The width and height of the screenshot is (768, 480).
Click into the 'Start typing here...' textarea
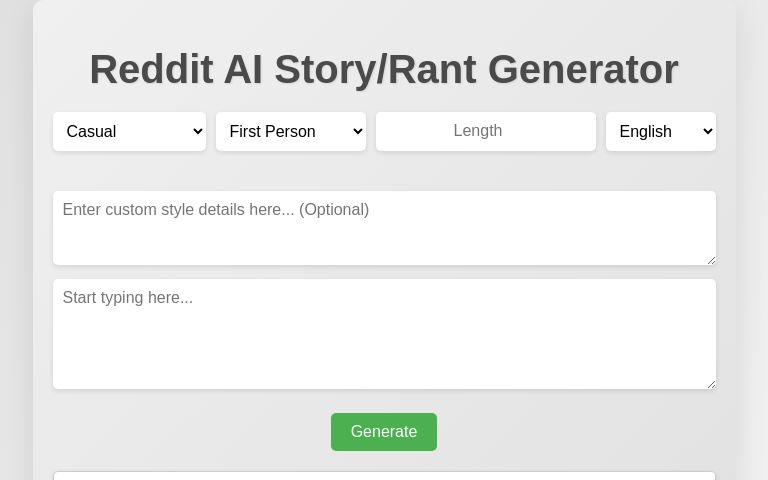tap(384, 334)
